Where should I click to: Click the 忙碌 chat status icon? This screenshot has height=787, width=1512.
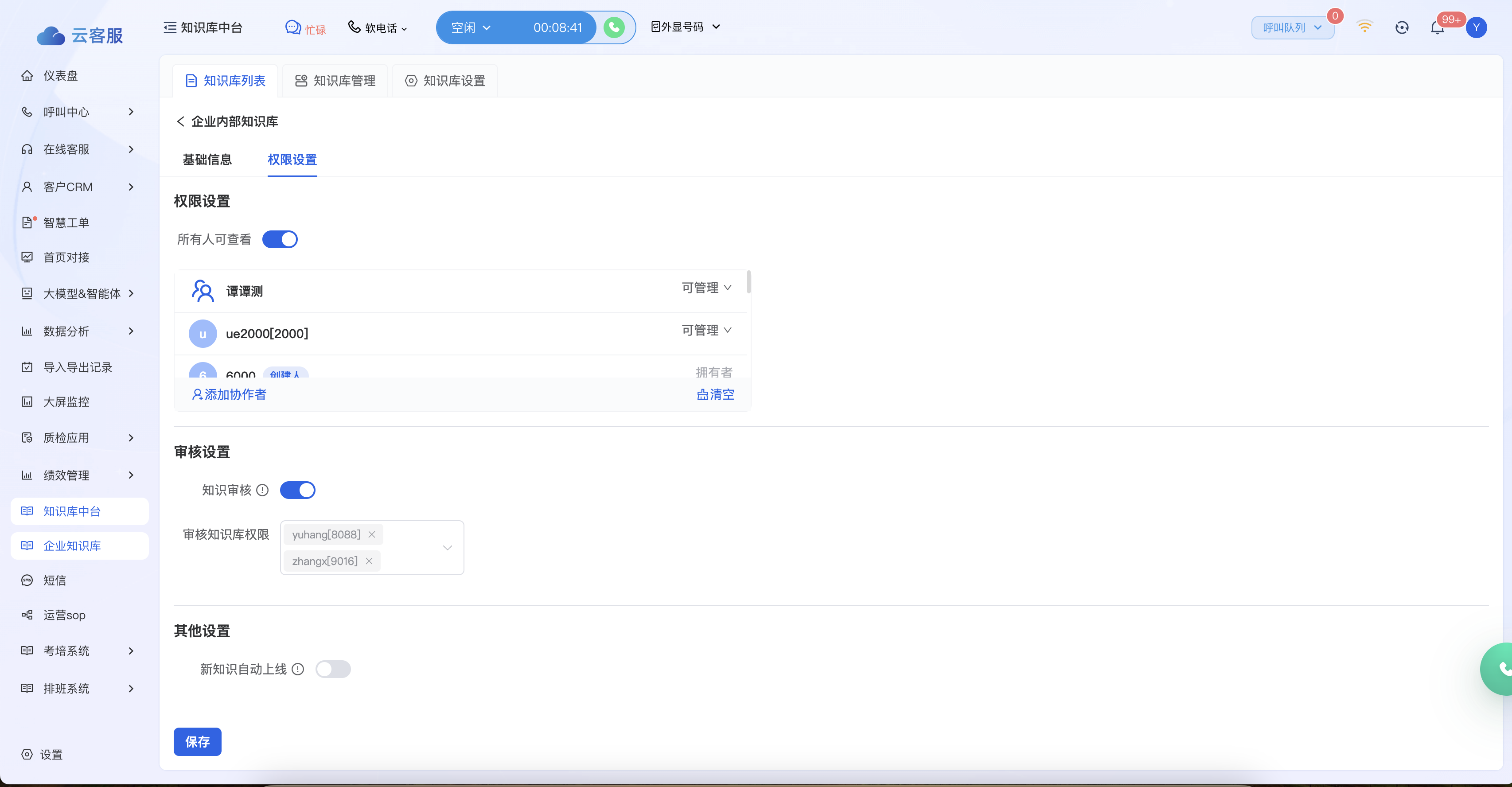pyautogui.click(x=293, y=27)
